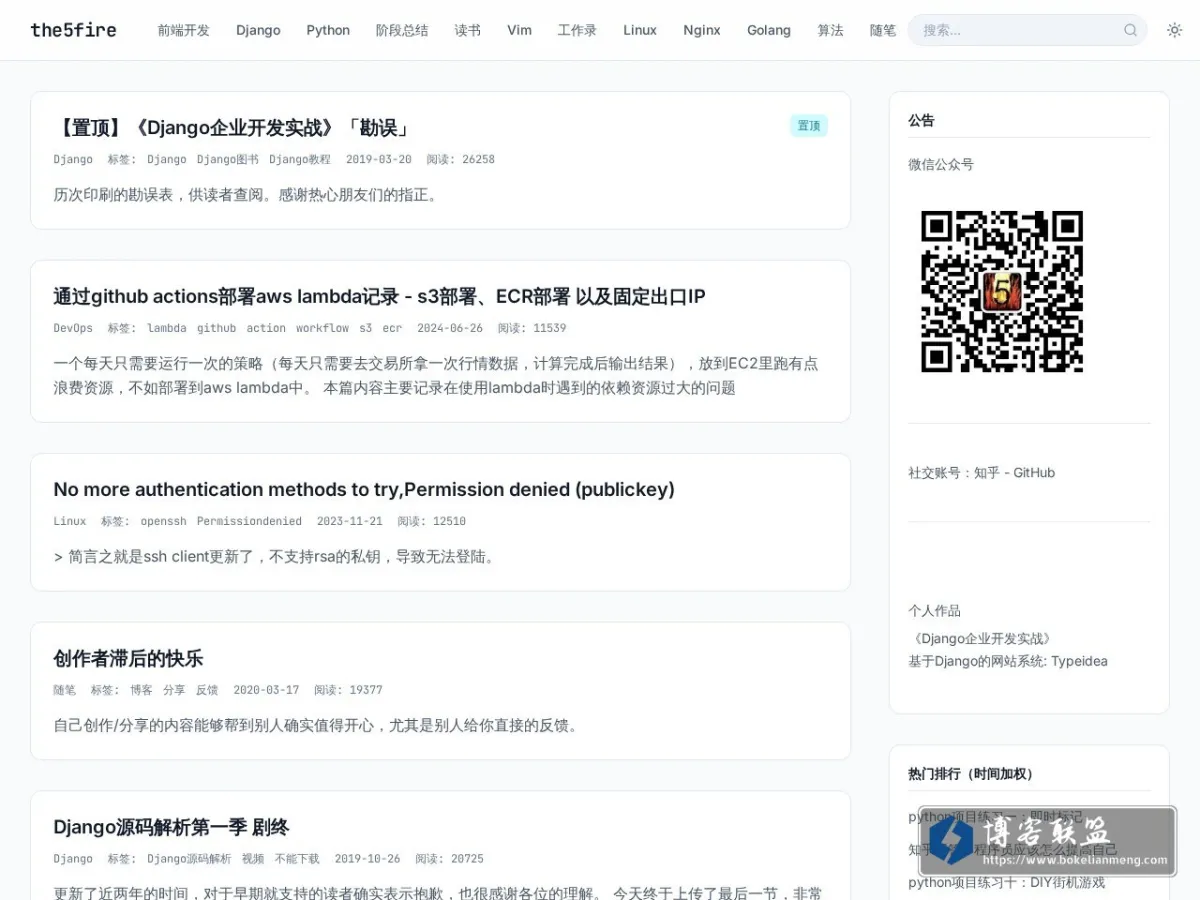This screenshot has width=1200, height=900.
Task: Select the action tag
Action: pos(266,328)
